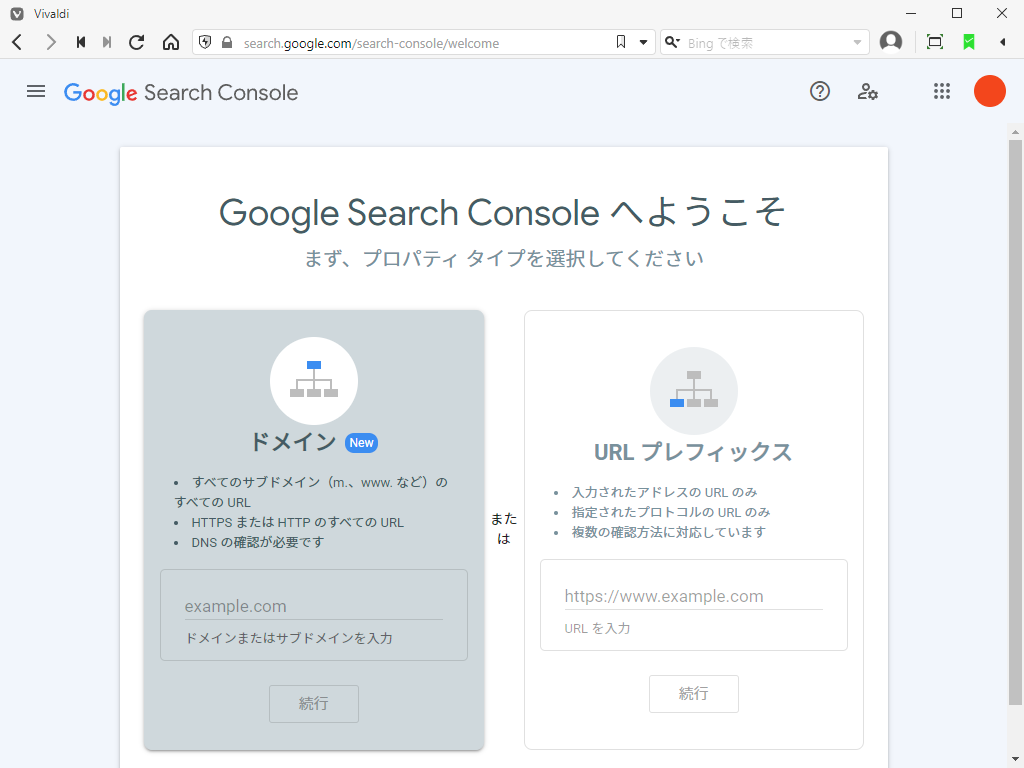Go to the home page

[171, 42]
